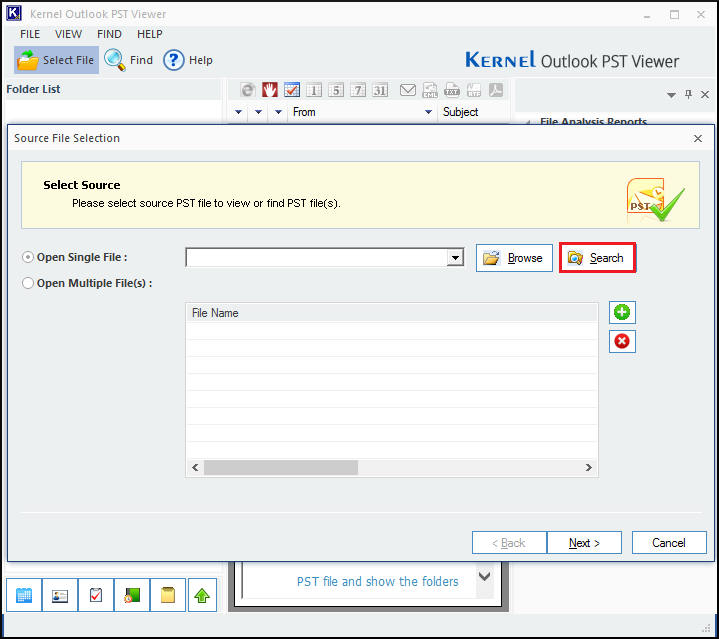The height and width of the screenshot is (639, 719).
Task: Open the FILE menu
Action: point(30,34)
